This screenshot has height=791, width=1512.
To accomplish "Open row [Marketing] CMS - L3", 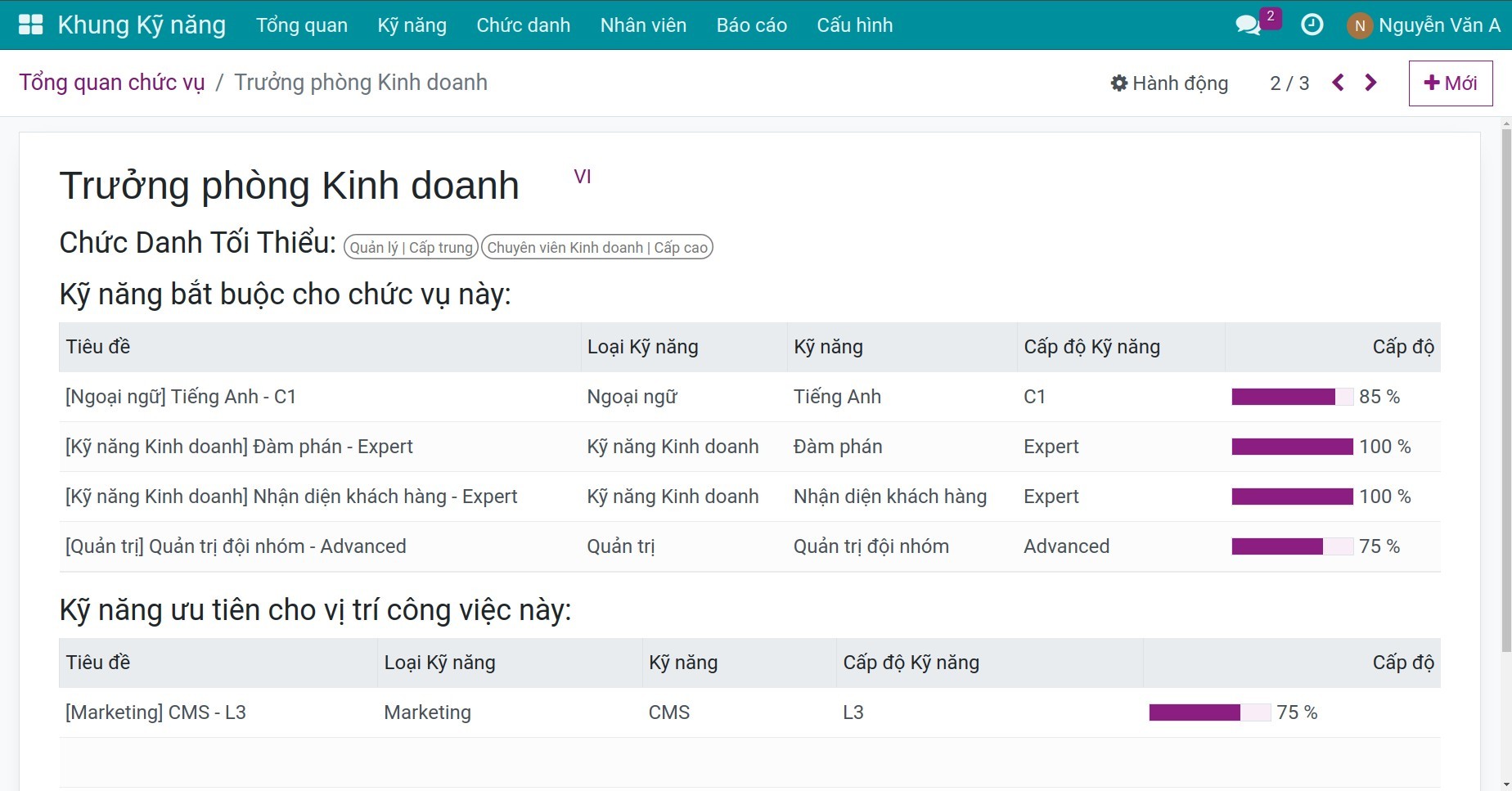I will pos(749,712).
